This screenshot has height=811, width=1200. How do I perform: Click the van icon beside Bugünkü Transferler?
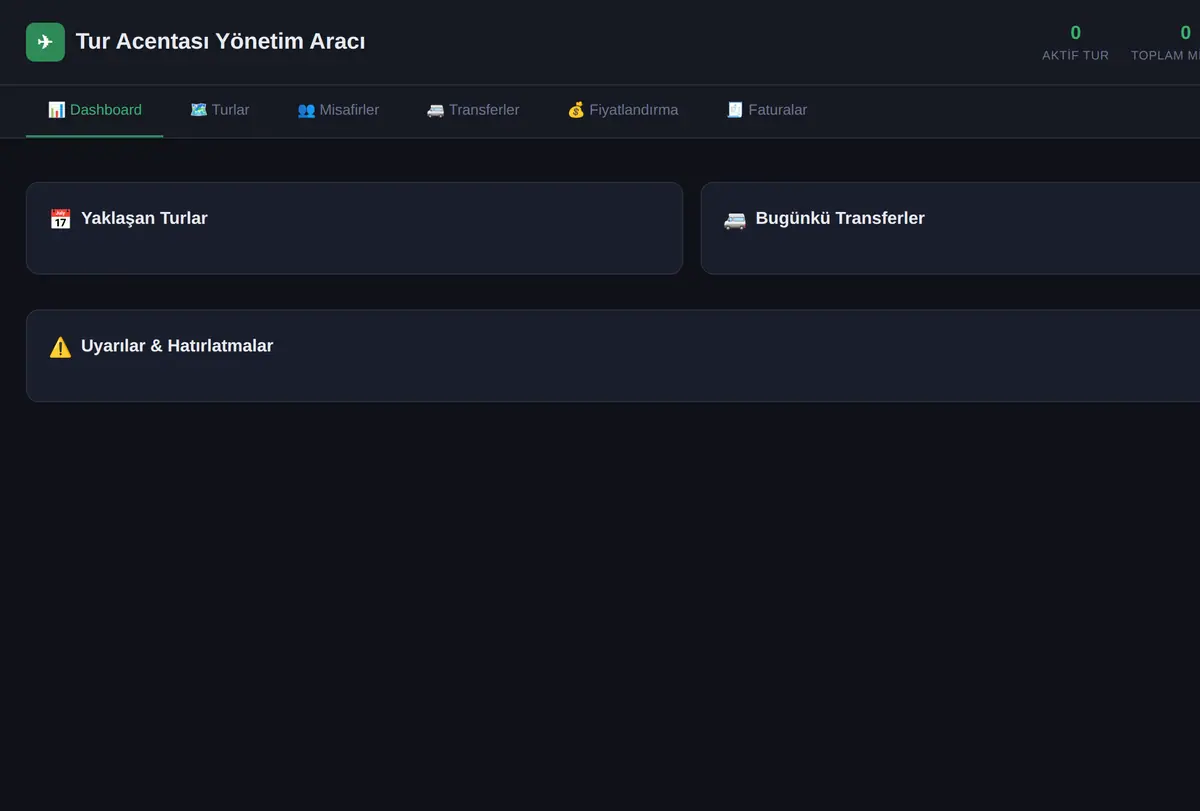[x=735, y=219]
